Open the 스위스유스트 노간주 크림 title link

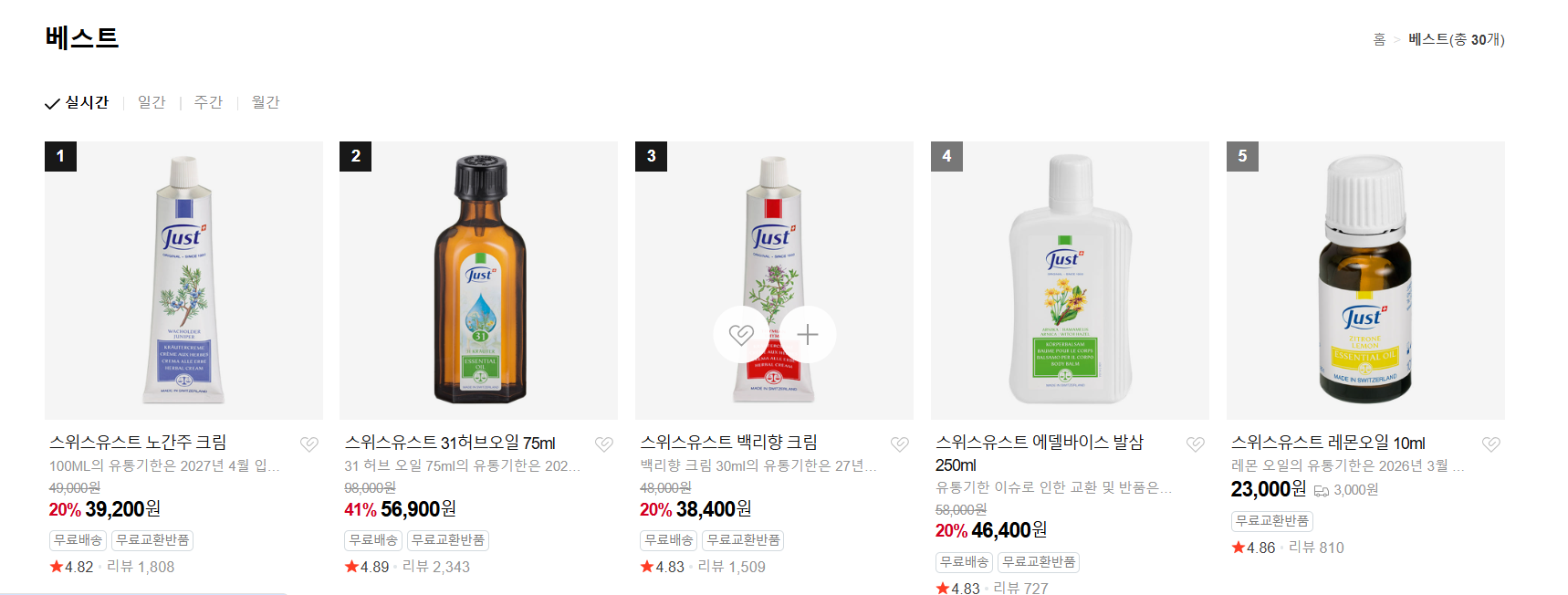coord(138,443)
